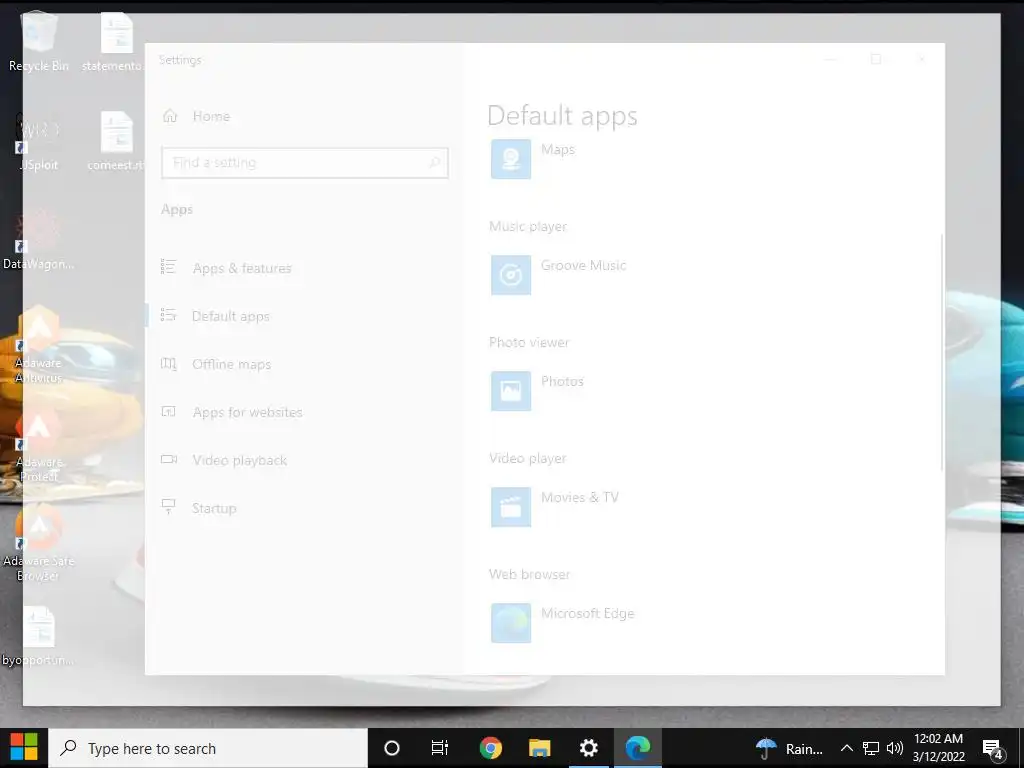Open Cortana circle on taskbar
This screenshot has width=1024, height=768.
tap(392, 748)
